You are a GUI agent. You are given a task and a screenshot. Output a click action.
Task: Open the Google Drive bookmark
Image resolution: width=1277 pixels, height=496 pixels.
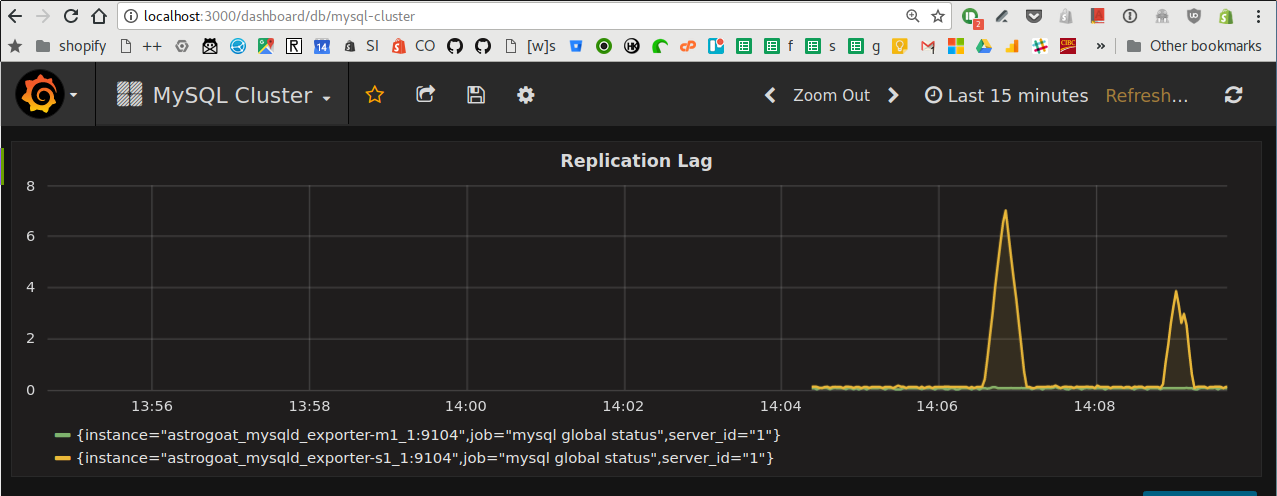(983, 46)
